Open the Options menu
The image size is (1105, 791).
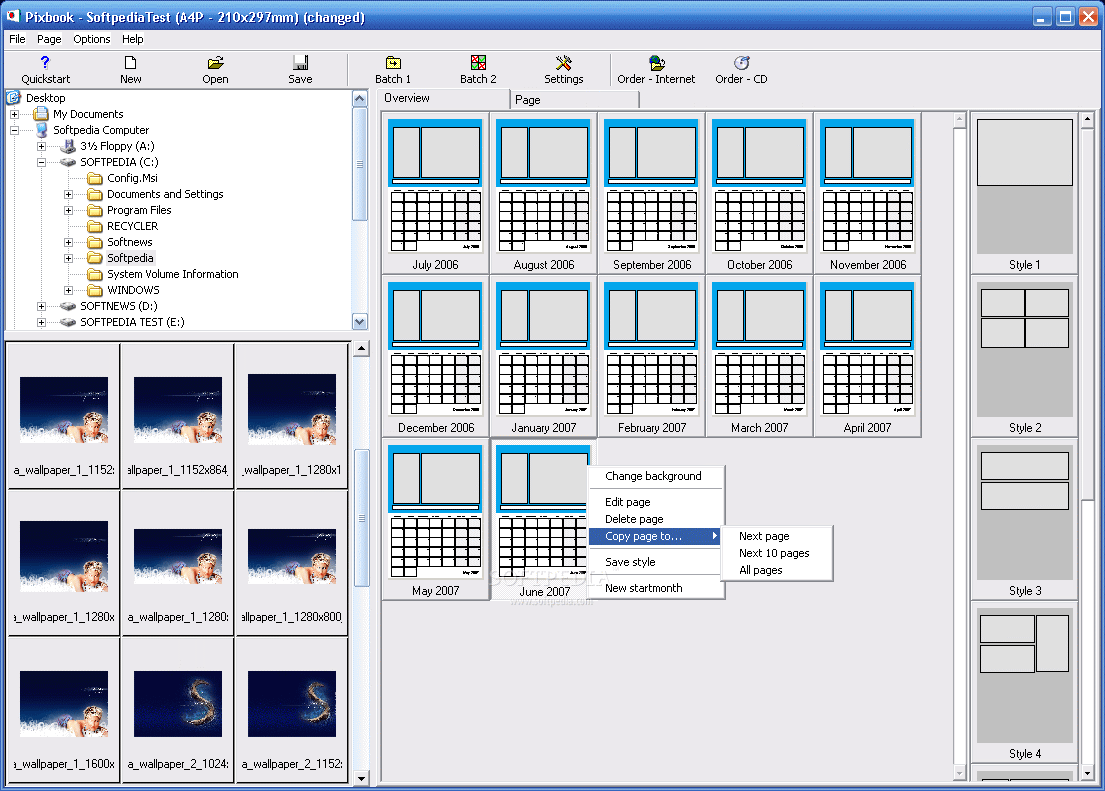coord(92,39)
